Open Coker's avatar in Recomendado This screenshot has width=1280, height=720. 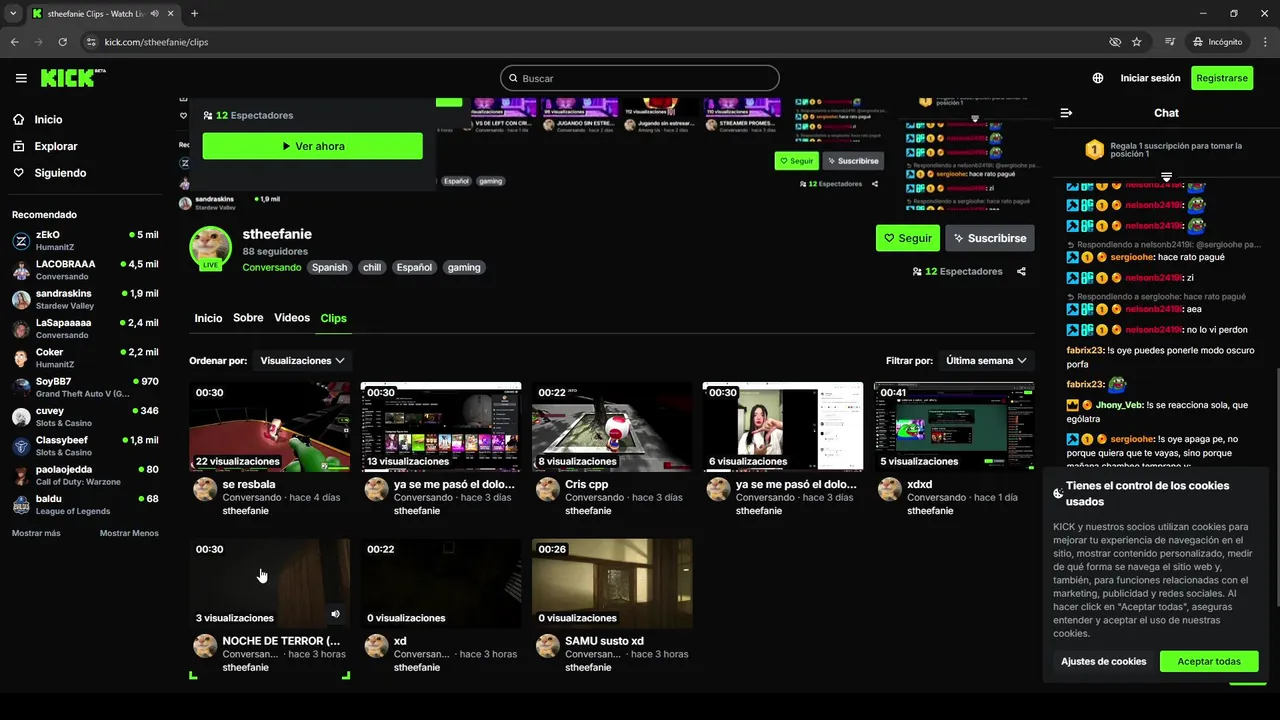click(x=21, y=358)
